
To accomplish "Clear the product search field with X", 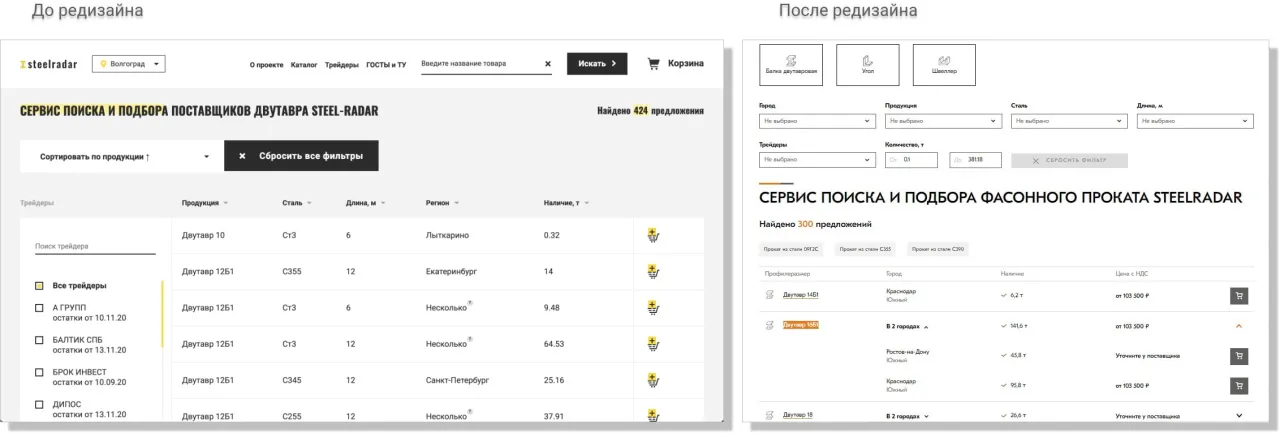I will tap(547, 64).
